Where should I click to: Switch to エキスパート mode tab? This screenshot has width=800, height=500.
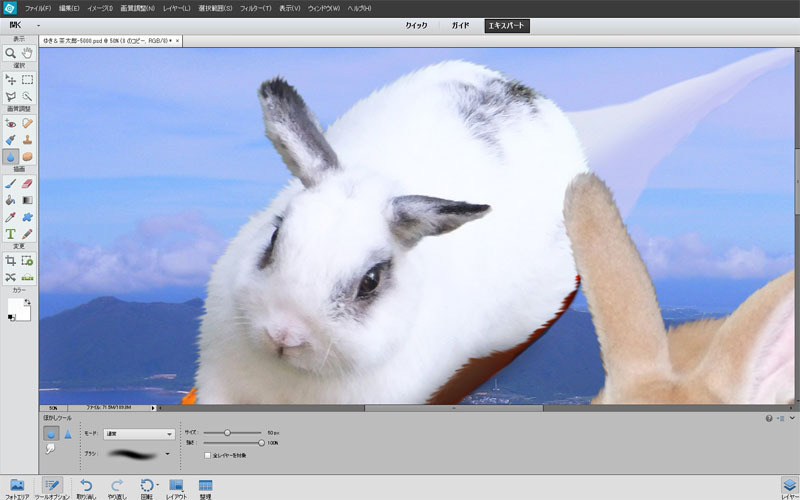507,26
